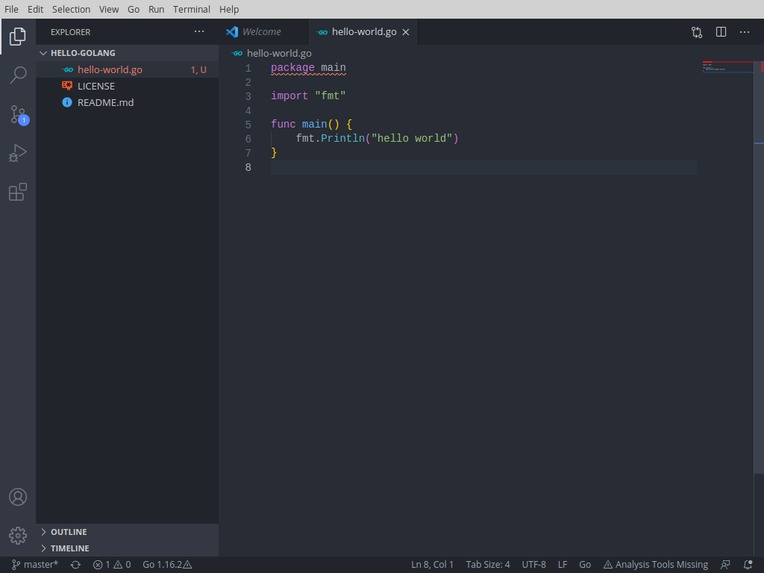
Task: Click the closing brace on line 7
Action: tap(274, 153)
